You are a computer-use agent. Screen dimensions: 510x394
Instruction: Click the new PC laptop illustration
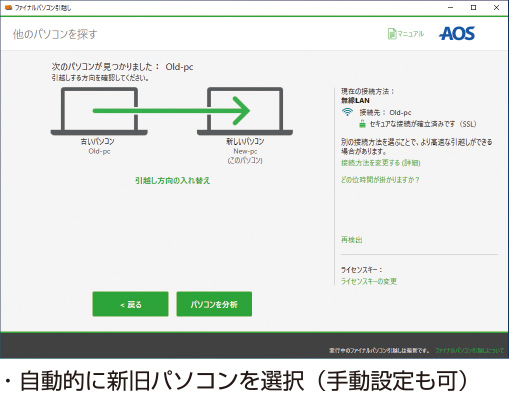[x=245, y=111]
